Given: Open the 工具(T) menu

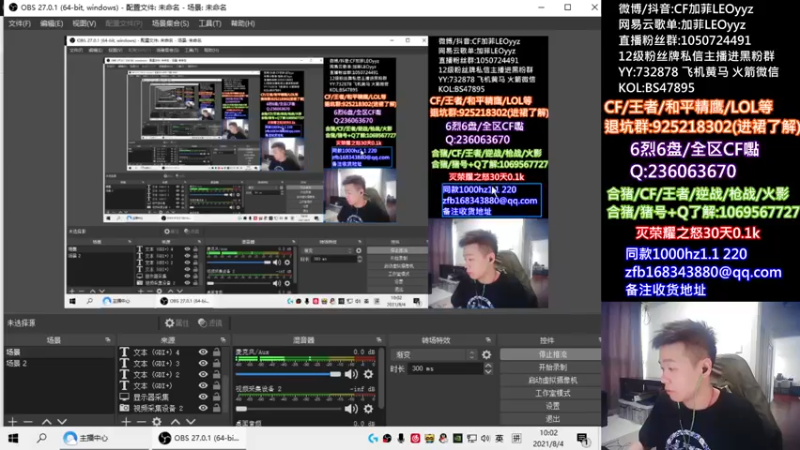Looking at the screenshot, I should point(210,23).
